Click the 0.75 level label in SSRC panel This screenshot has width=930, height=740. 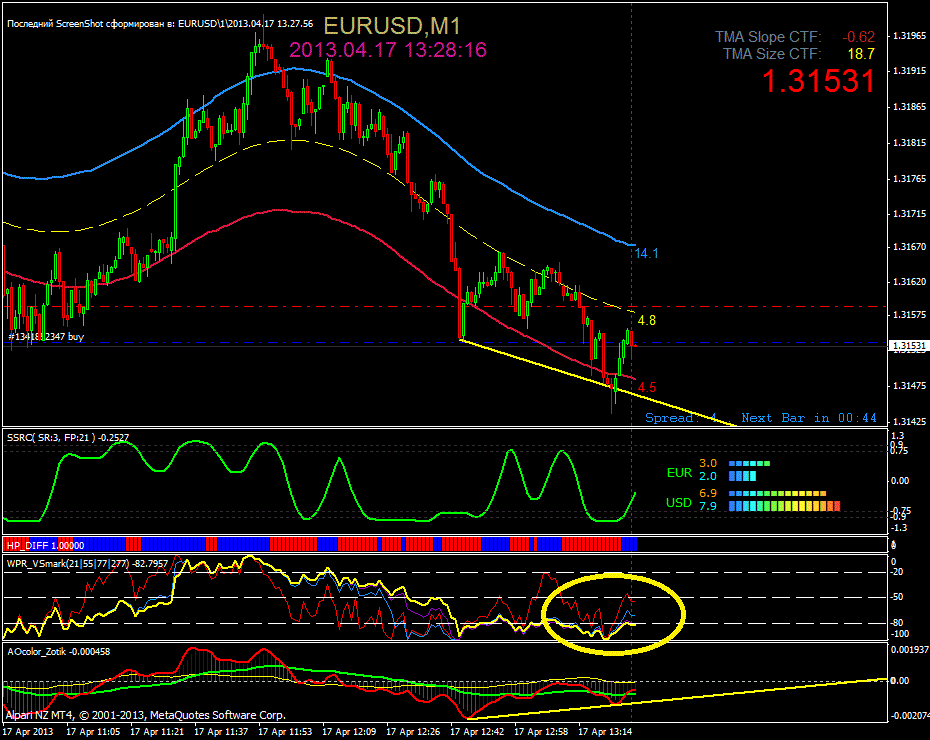coord(899,451)
